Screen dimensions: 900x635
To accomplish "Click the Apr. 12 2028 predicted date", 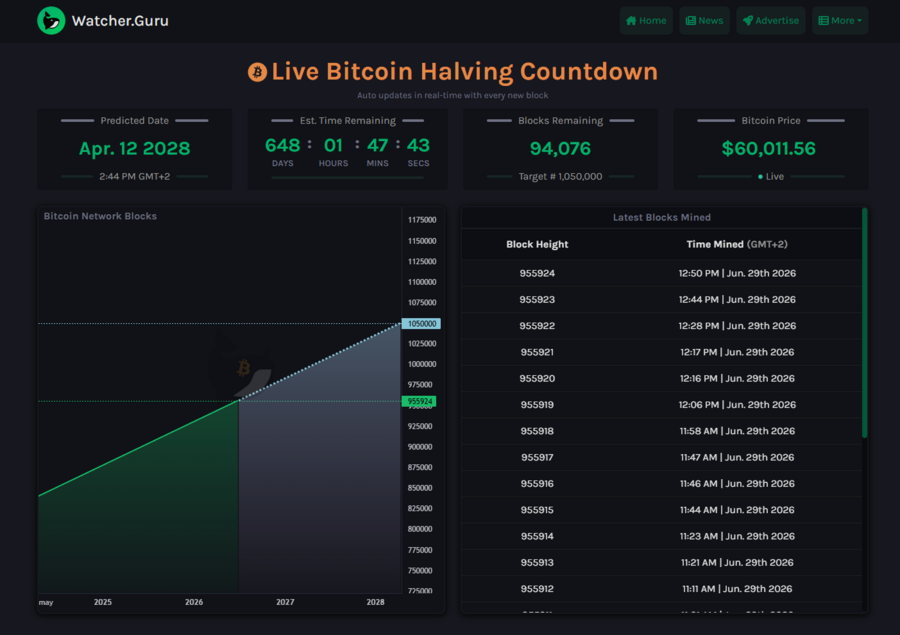I will [x=134, y=149].
